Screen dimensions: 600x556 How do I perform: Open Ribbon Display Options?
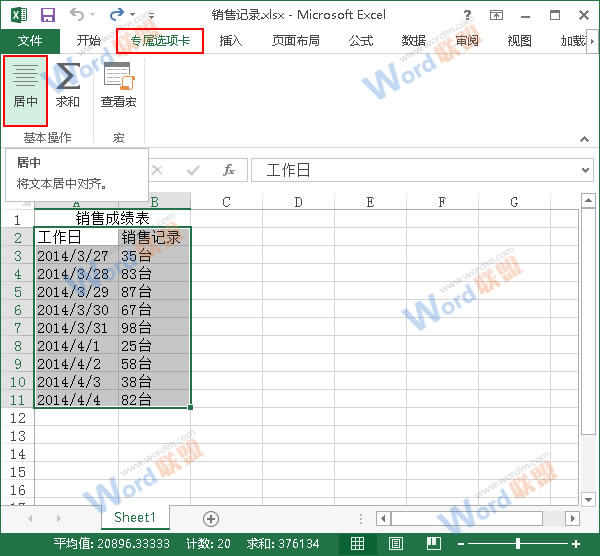[496, 15]
